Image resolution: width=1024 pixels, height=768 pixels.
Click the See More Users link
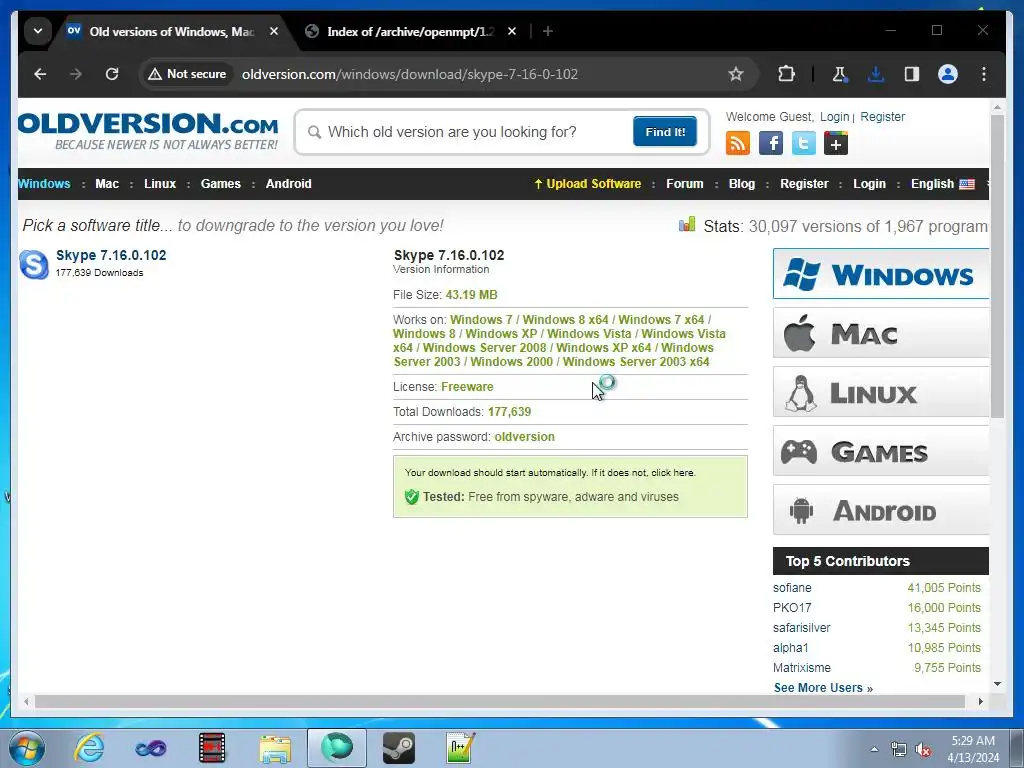823,688
